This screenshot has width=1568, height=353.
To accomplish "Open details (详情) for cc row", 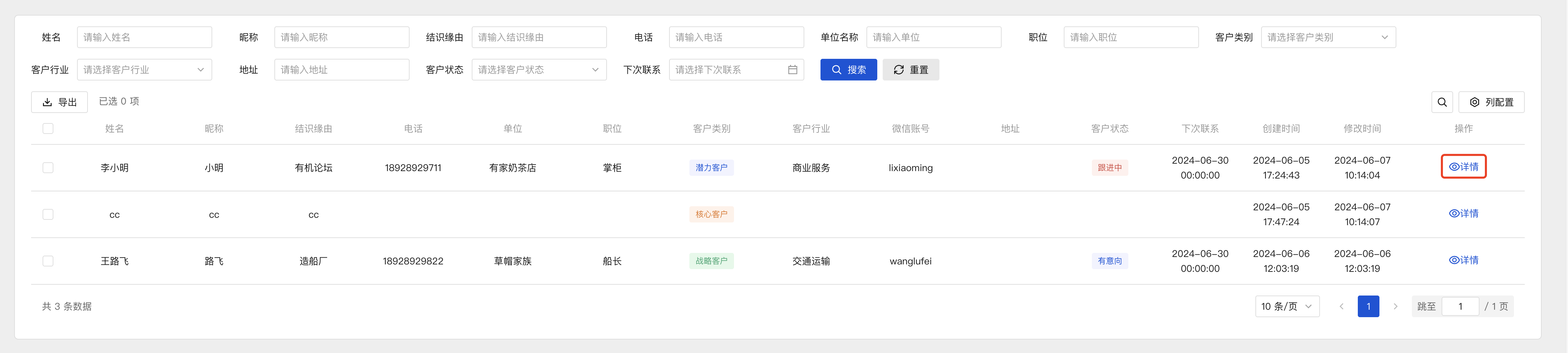I will coord(1463,214).
